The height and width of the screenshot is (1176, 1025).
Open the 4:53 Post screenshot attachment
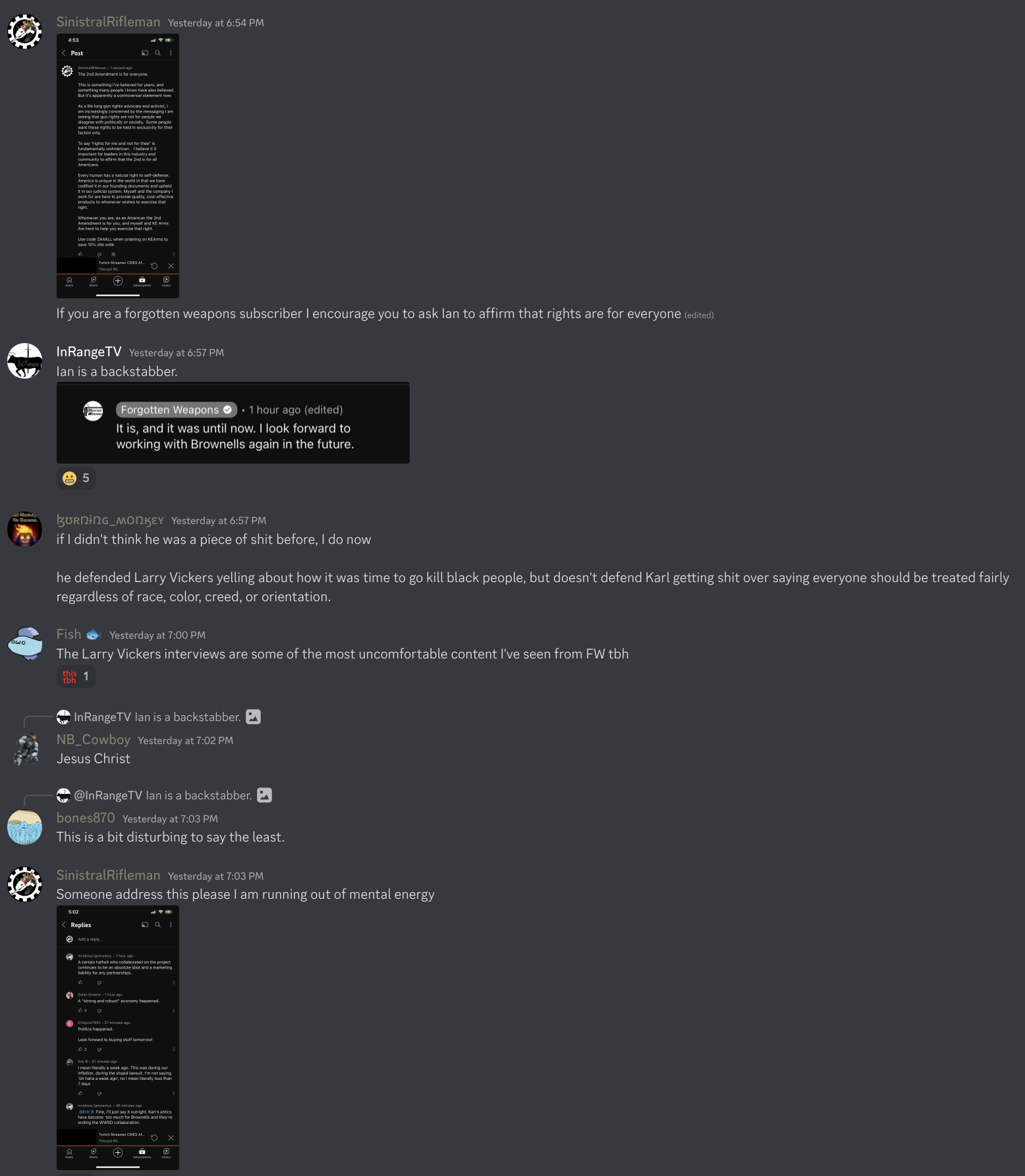(118, 166)
